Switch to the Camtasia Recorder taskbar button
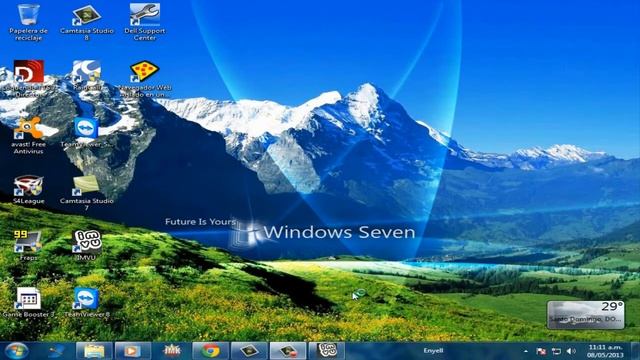This screenshot has height=360, width=640. pyautogui.click(x=288, y=351)
